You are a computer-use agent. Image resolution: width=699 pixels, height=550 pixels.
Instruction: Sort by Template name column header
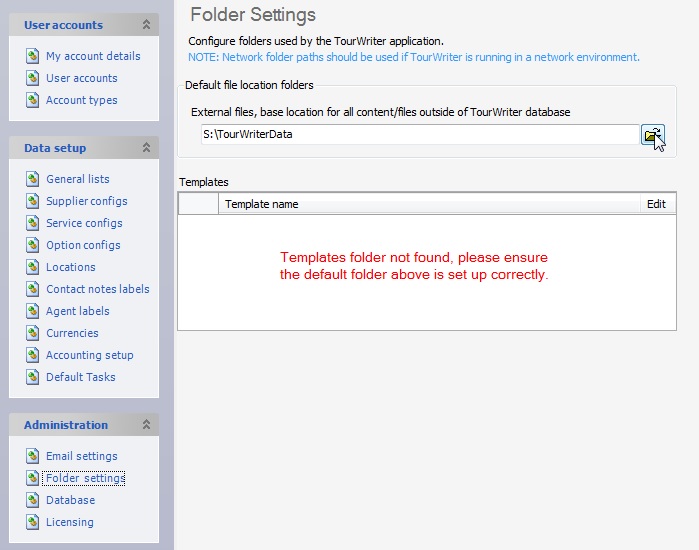click(428, 204)
